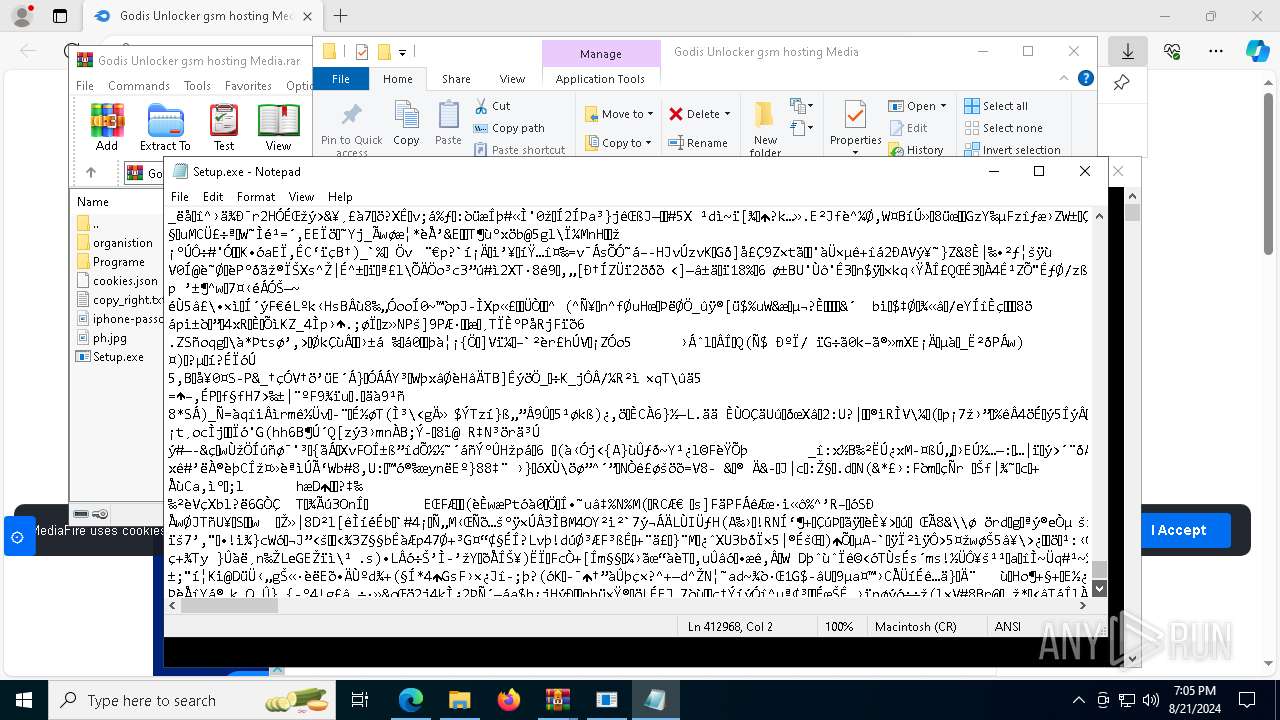Open the Application Tools ribbon tab
The image size is (1280, 720).
coord(601,79)
